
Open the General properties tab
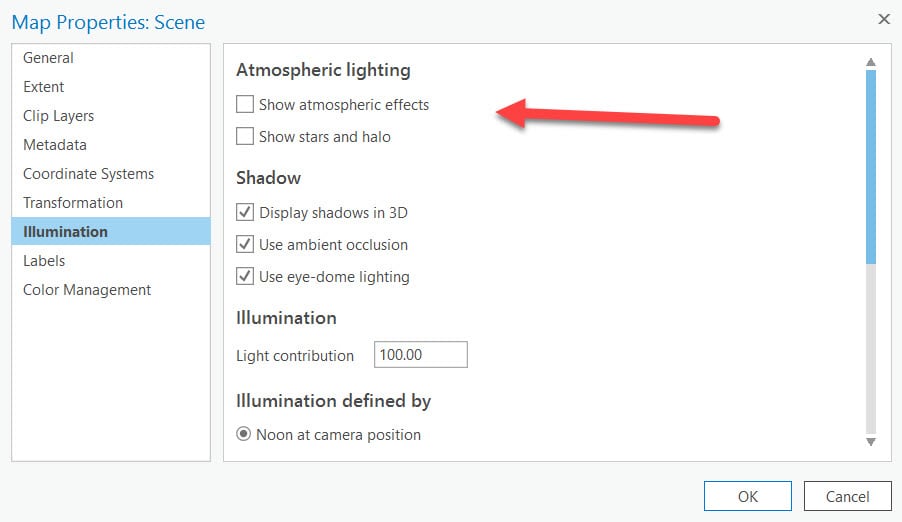[49, 58]
